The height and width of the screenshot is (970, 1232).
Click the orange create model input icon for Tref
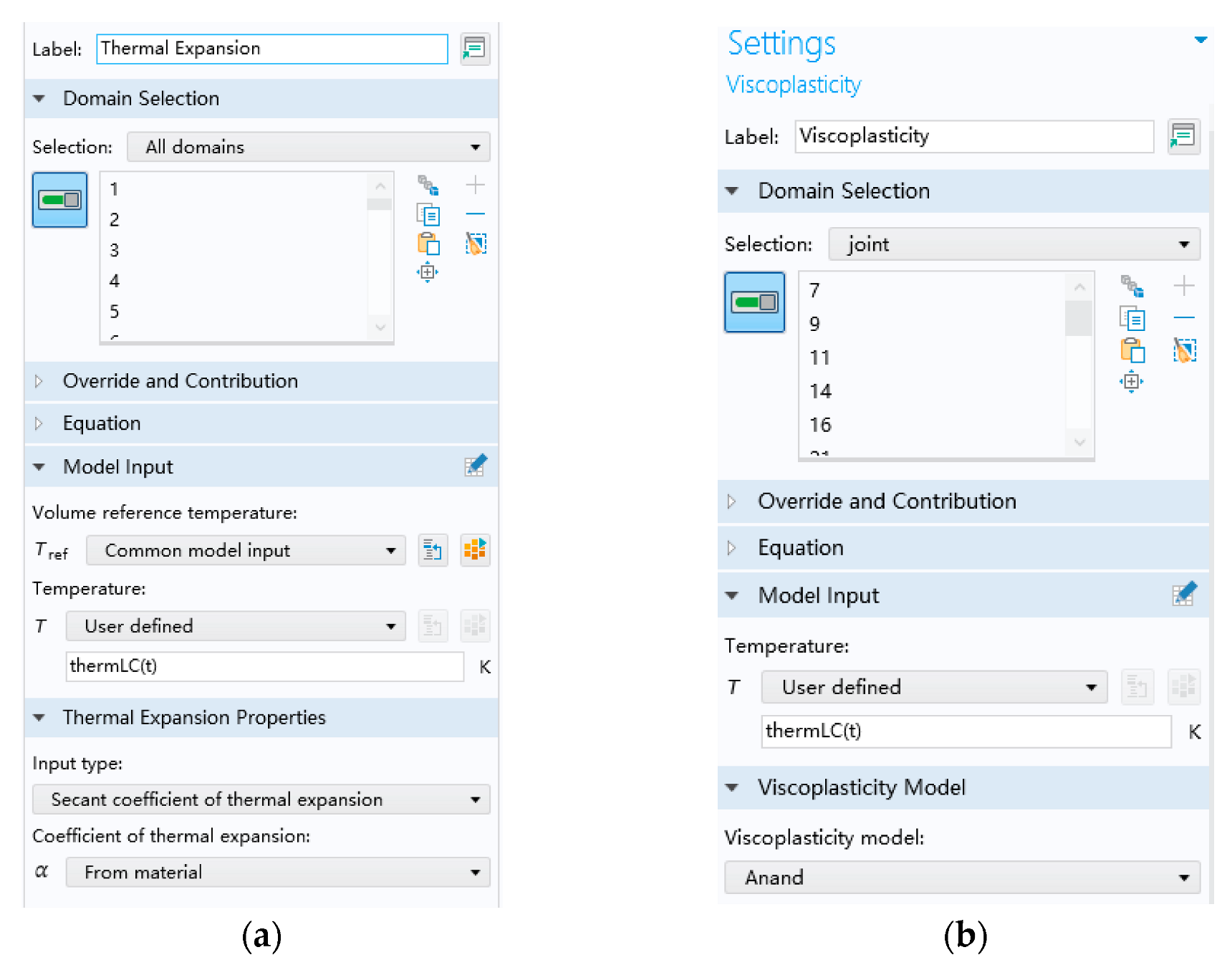pyautogui.click(x=474, y=550)
